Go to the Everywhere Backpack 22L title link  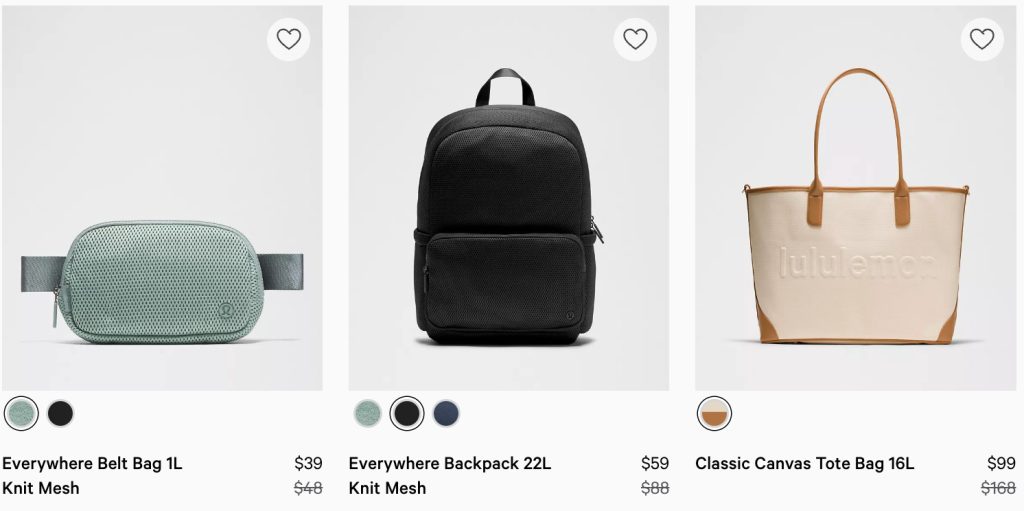450,463
